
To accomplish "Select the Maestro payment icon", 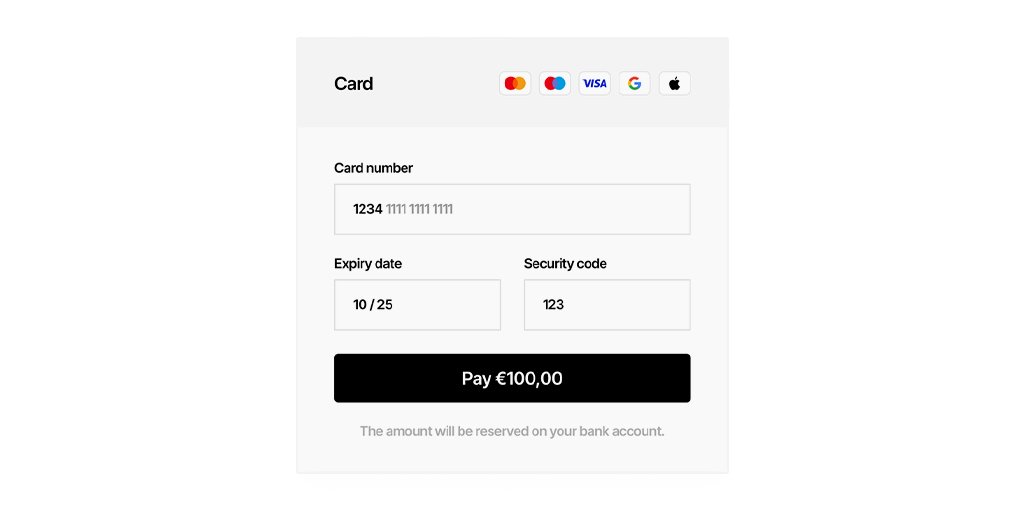I will [555, 84].
